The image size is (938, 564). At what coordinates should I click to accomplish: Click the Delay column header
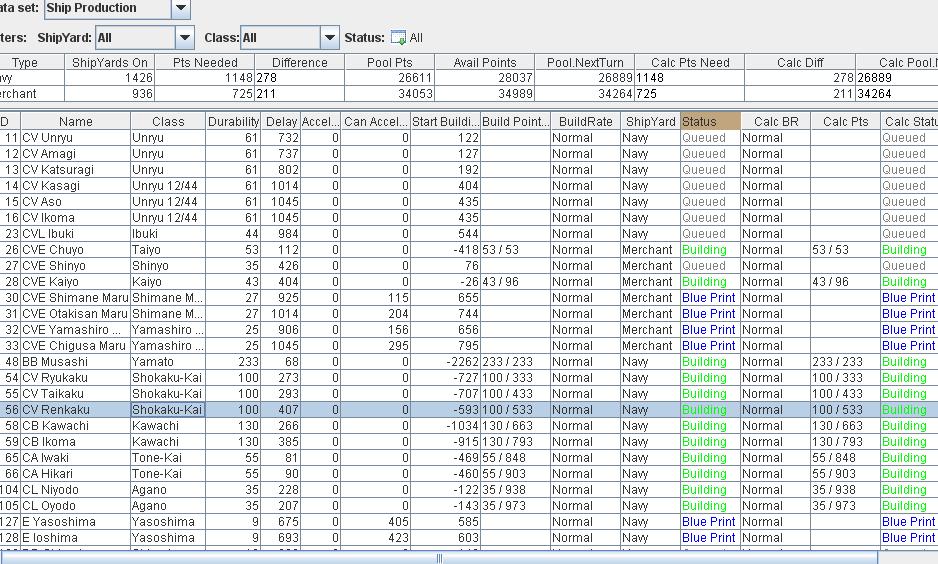point(281,122)
